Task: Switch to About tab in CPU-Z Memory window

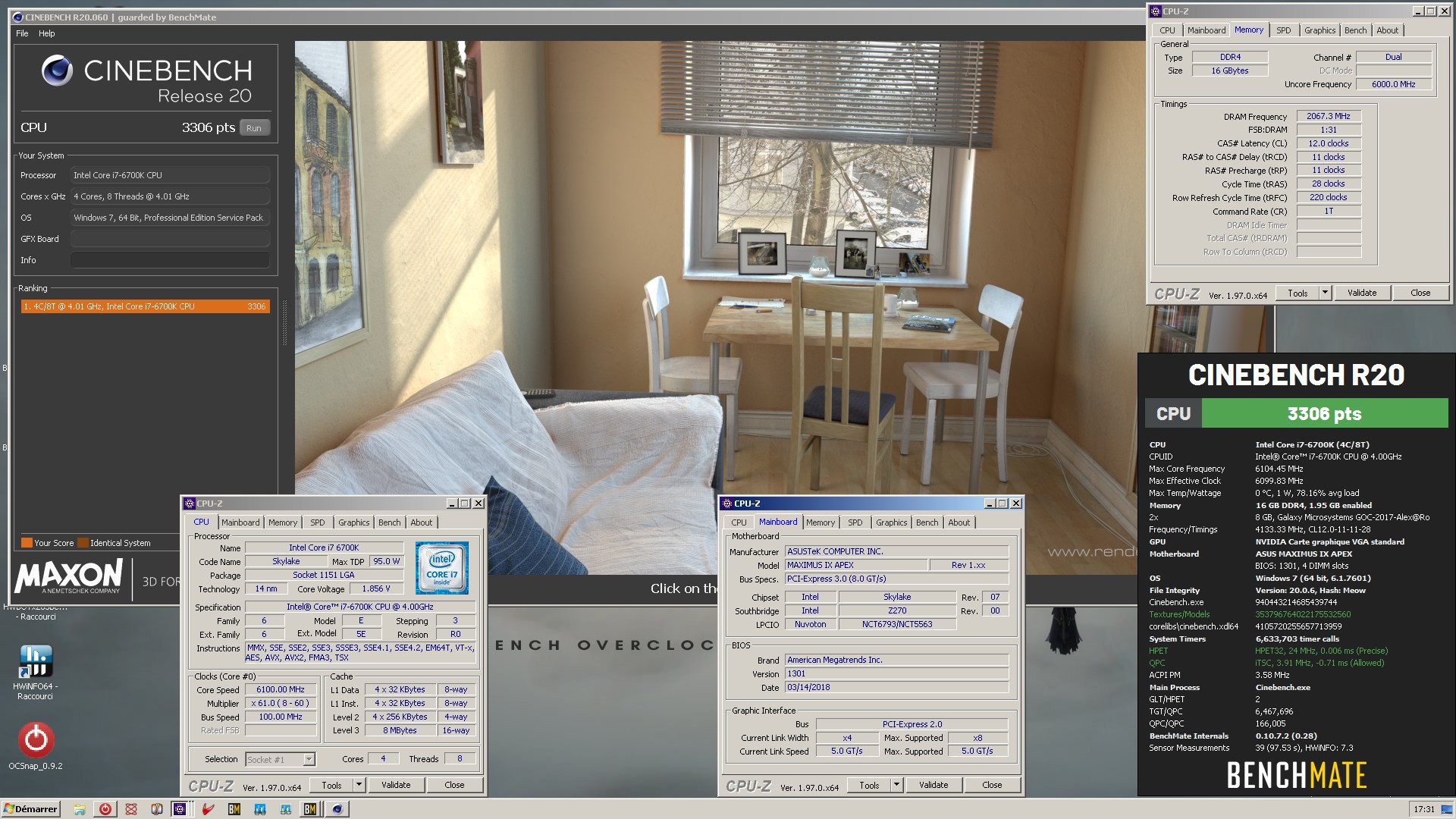Action: [x=1387, y=30]
